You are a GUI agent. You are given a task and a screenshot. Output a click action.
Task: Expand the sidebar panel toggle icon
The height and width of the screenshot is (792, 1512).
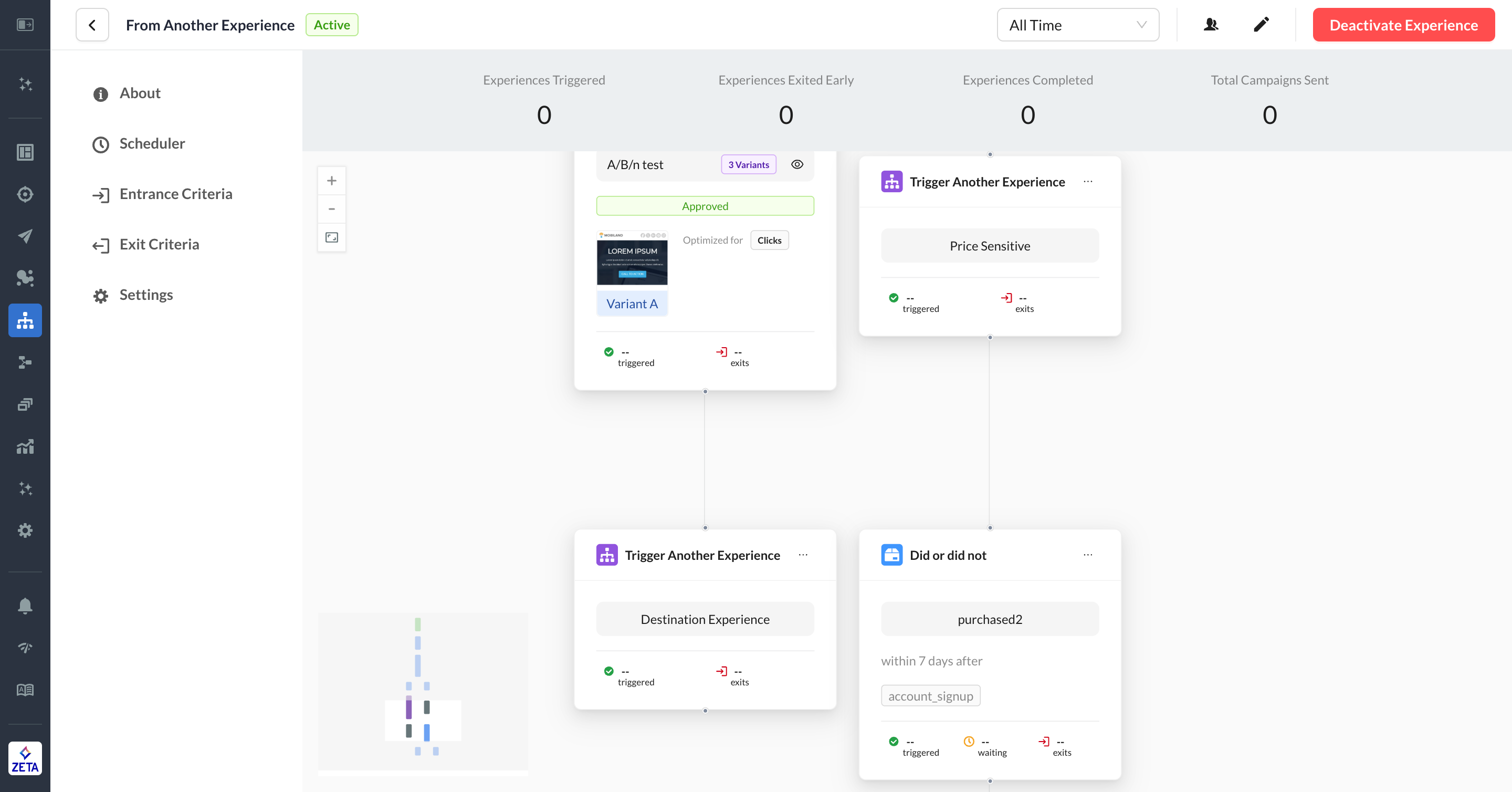click(x=25, y=25)
